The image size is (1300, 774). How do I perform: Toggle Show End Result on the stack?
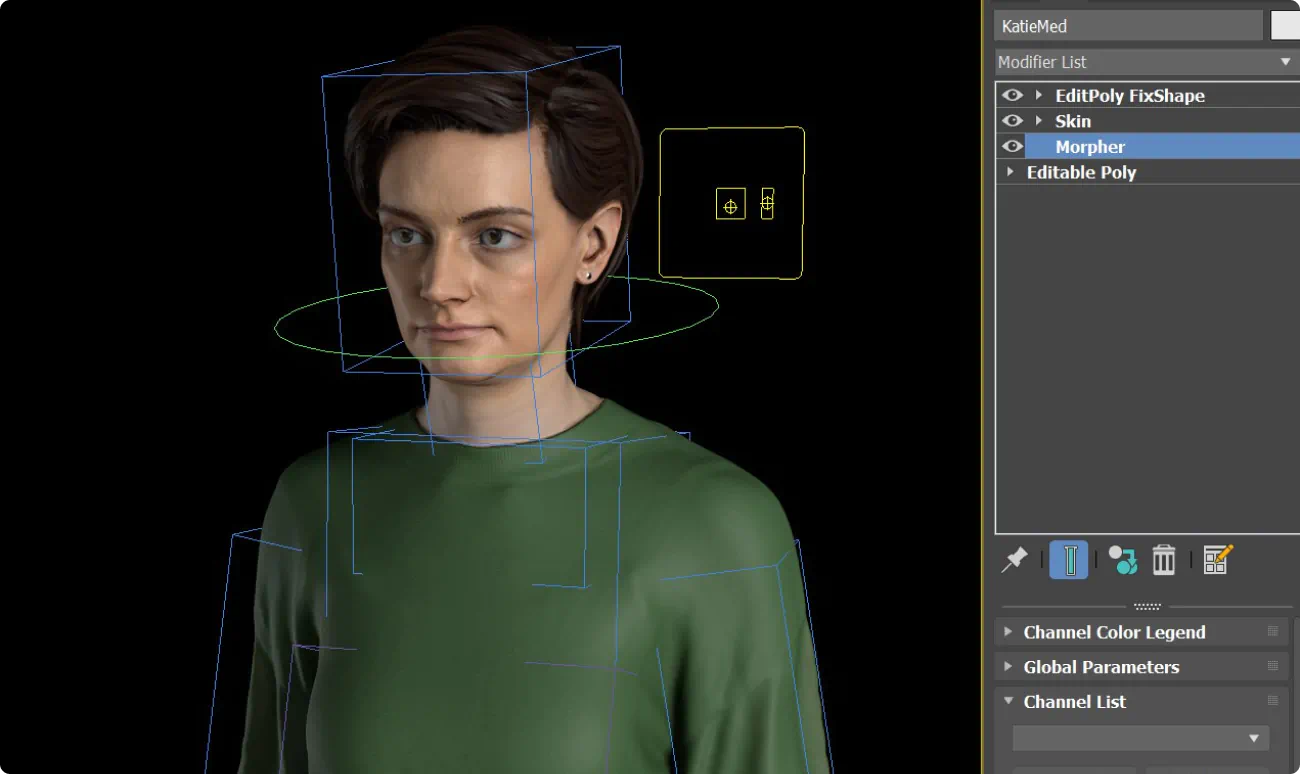[1069, 559]
